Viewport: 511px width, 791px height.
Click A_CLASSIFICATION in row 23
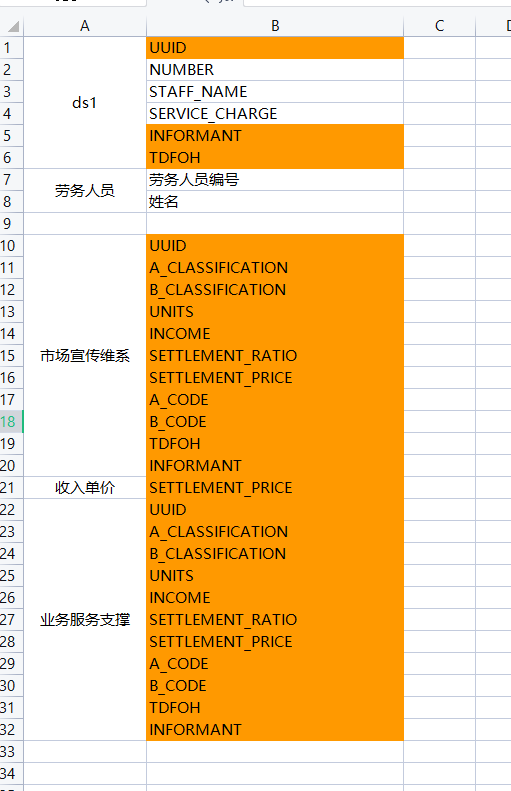[x=275, y=532]
